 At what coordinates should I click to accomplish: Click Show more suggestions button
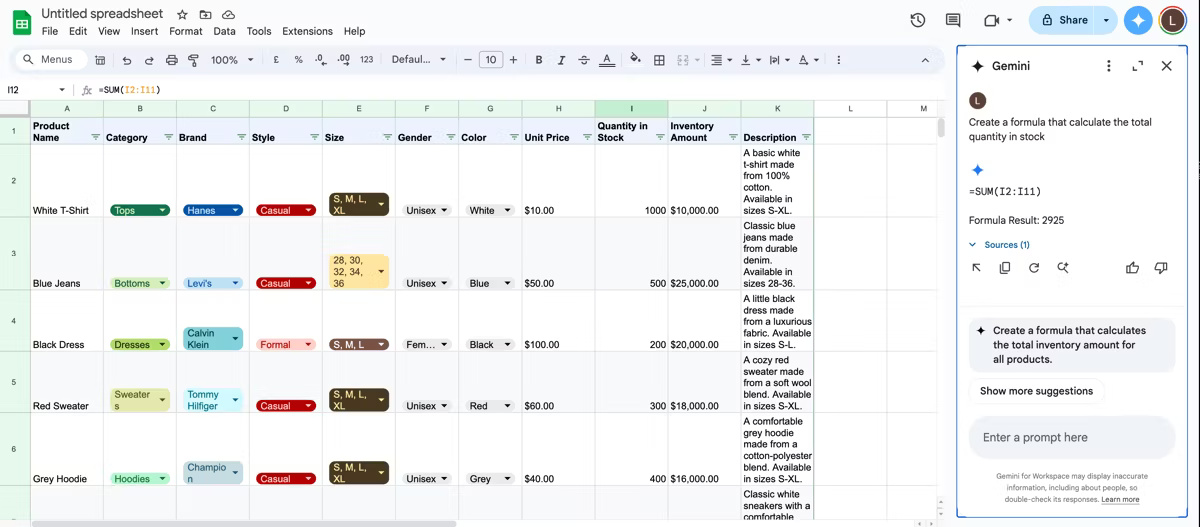tap(1036, 391)
